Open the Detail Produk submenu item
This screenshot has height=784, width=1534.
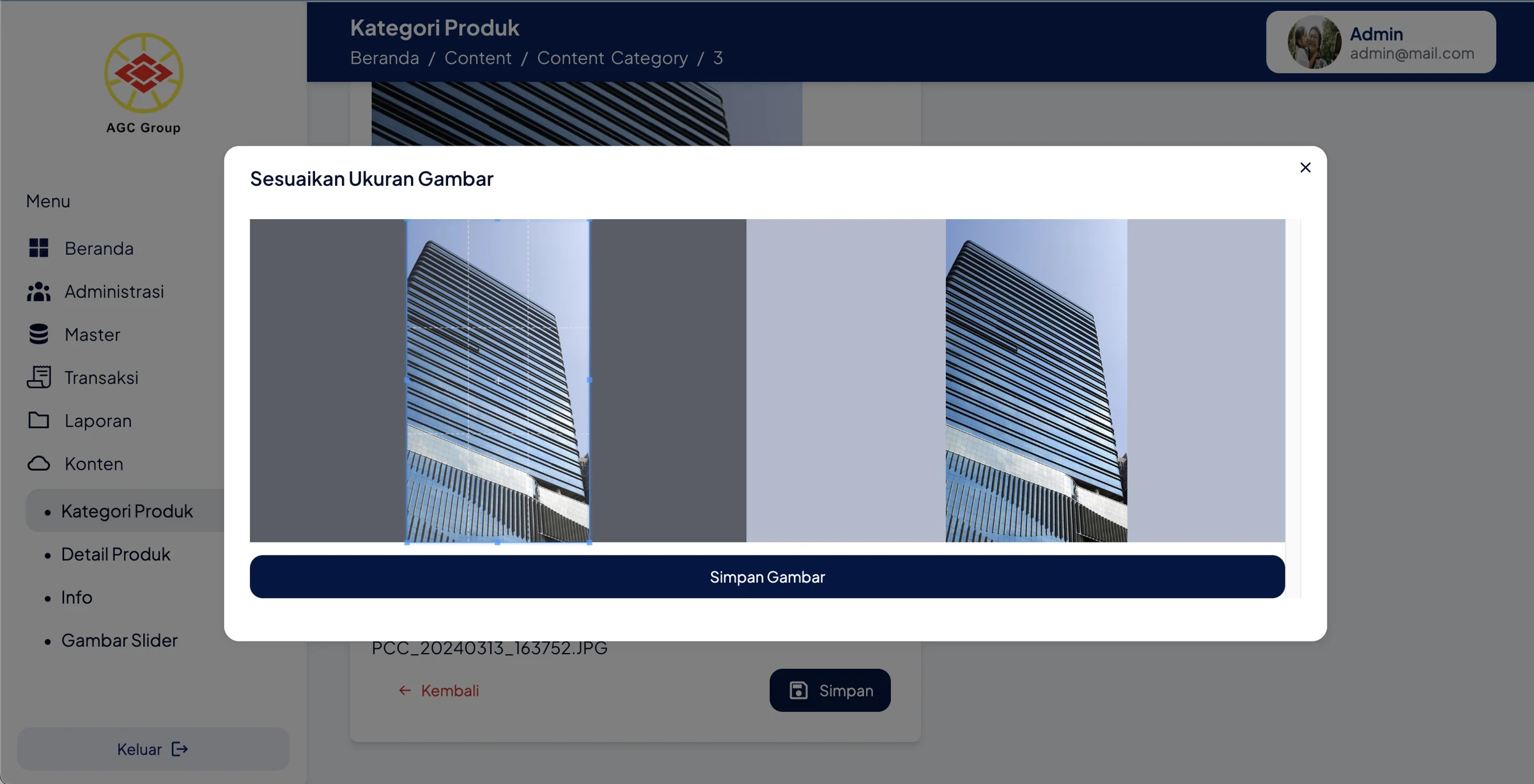116,554
